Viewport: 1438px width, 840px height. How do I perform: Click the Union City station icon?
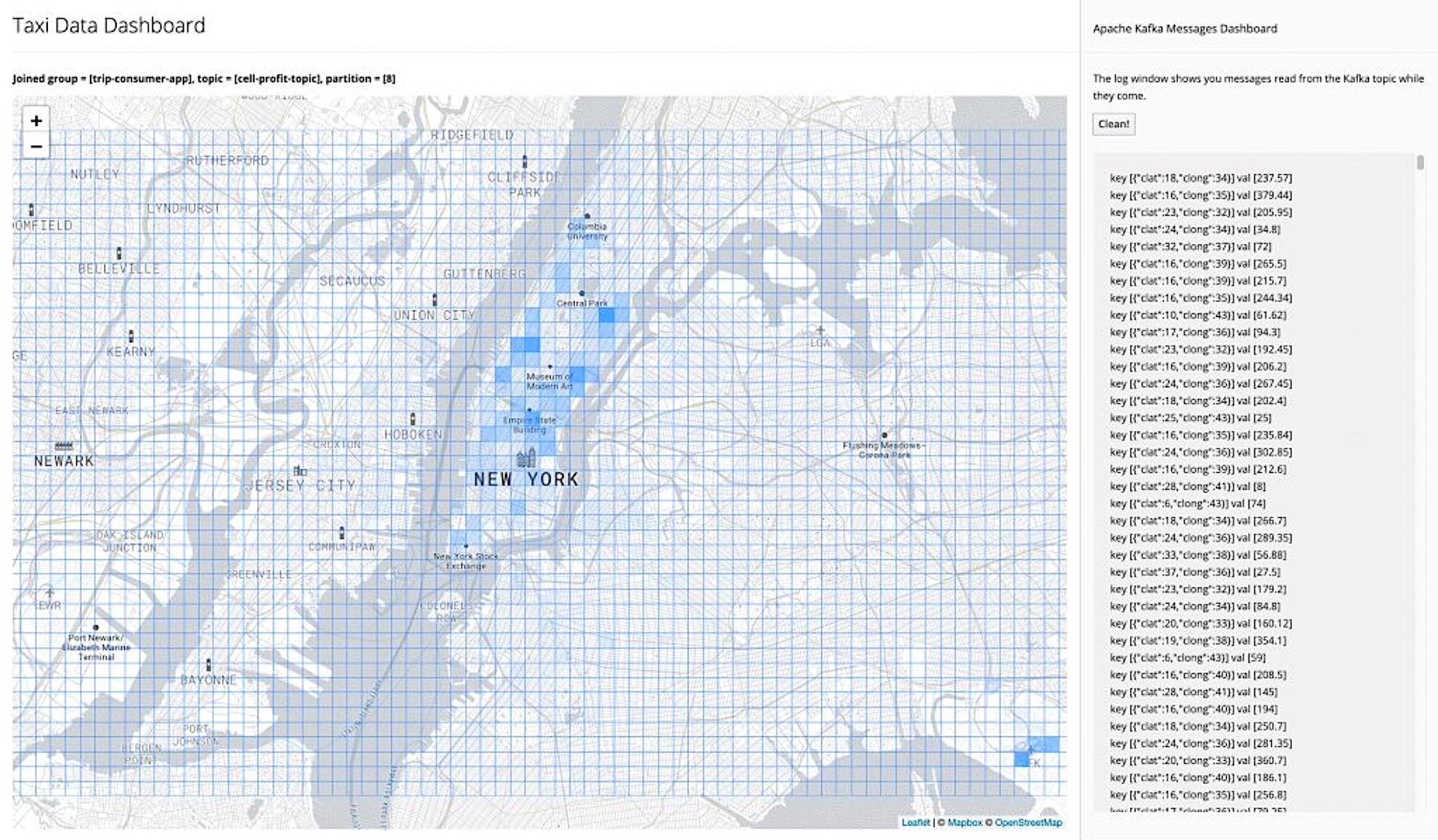click(435, 299)
